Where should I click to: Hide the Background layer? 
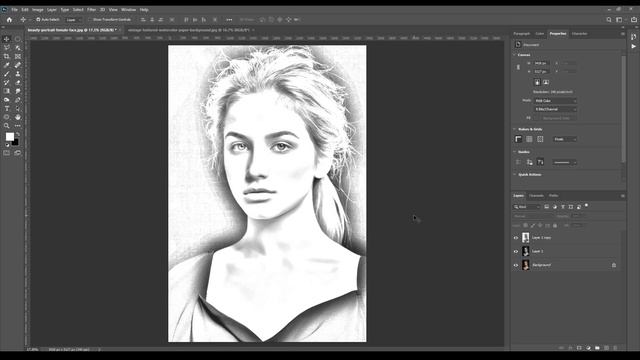pos(516,265)
